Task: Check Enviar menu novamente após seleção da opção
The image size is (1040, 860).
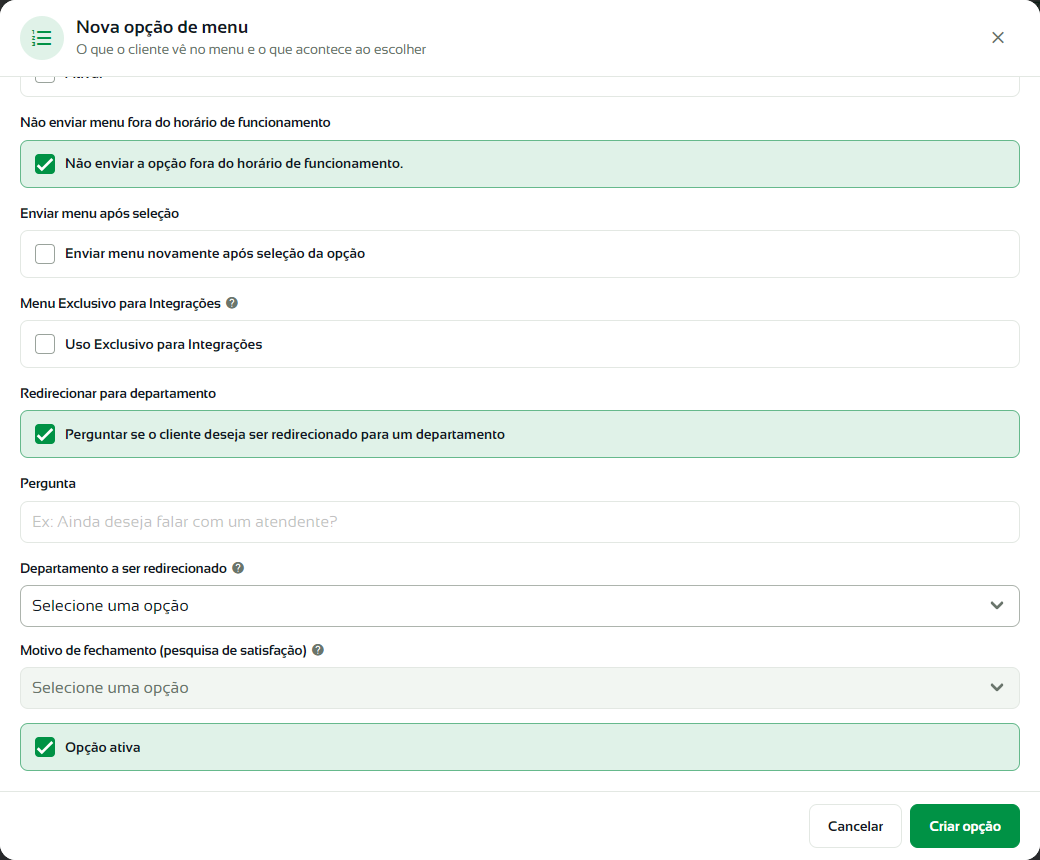Action: 45,254
